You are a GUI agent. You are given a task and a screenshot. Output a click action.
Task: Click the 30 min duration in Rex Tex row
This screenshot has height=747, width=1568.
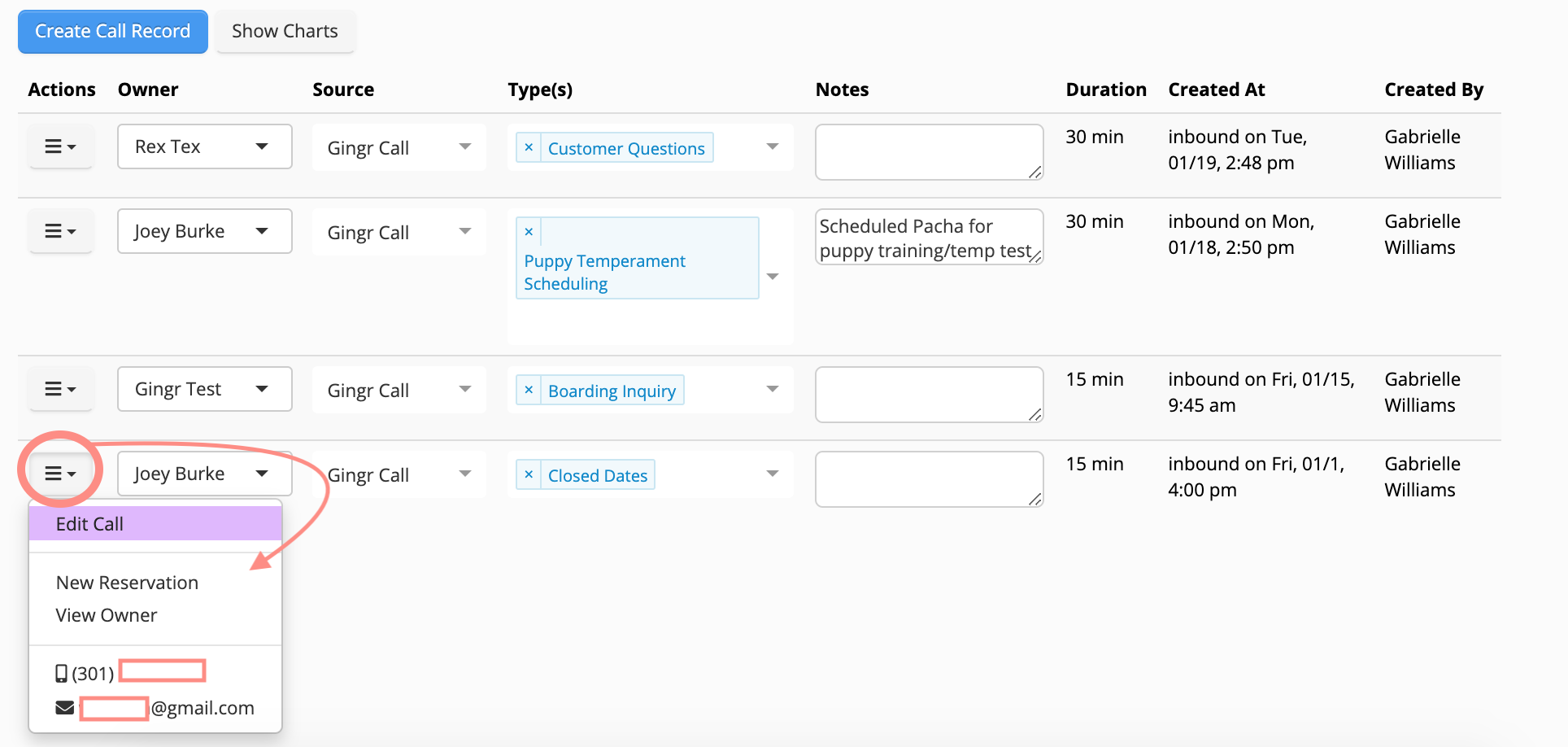[1095, 137]
